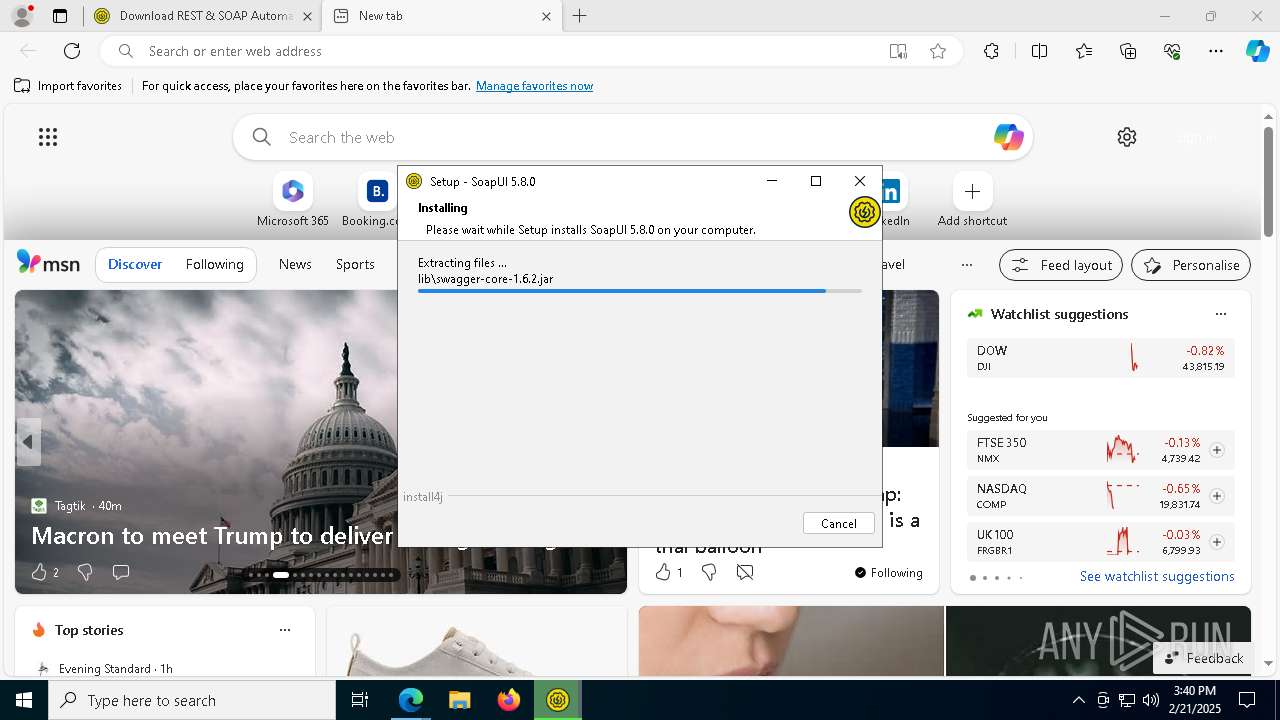The width and height of the screenshot is (1280, 720).
Task: Open Task View on taskbar
Action: (360, 700)
